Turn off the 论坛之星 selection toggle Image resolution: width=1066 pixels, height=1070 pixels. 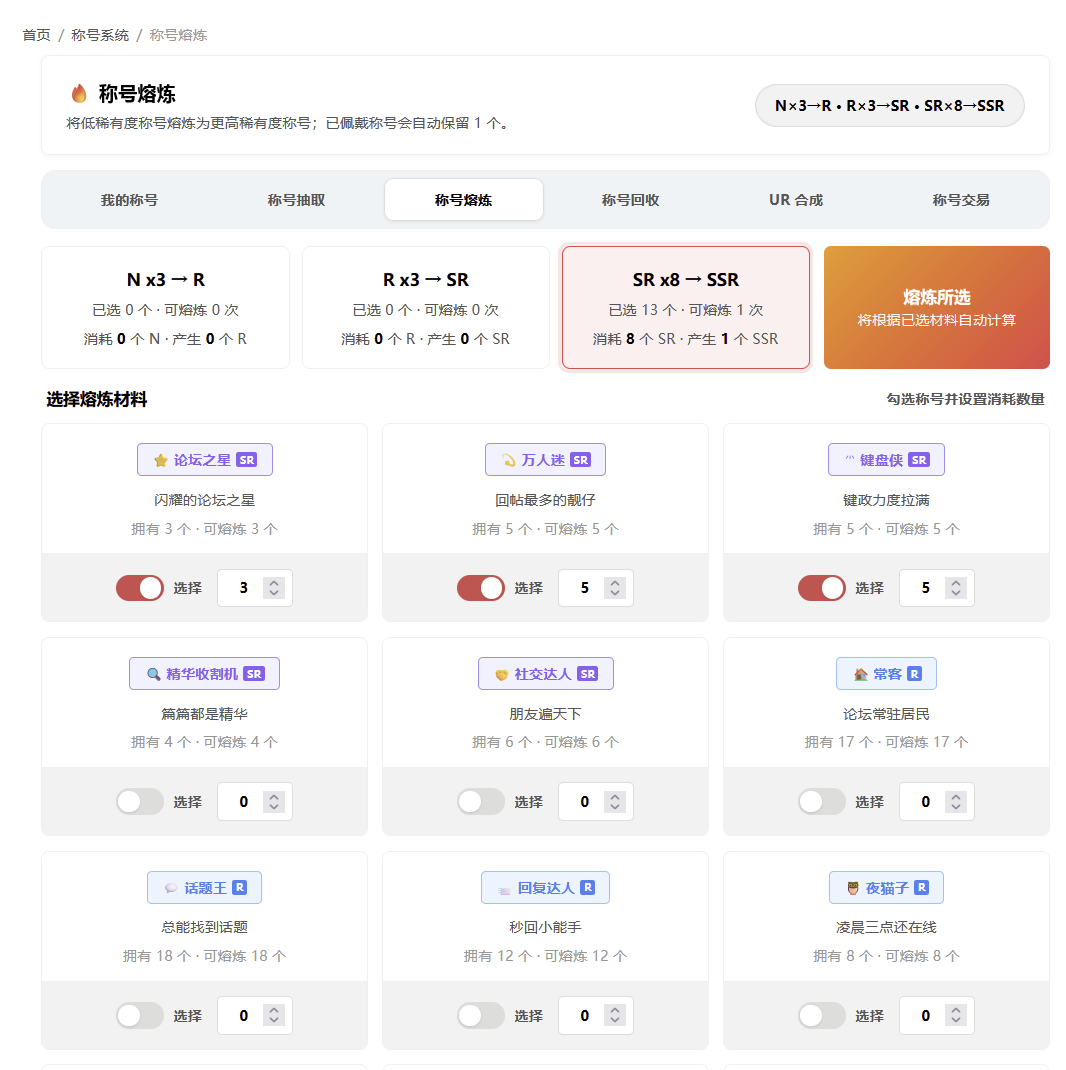[140, 588]
